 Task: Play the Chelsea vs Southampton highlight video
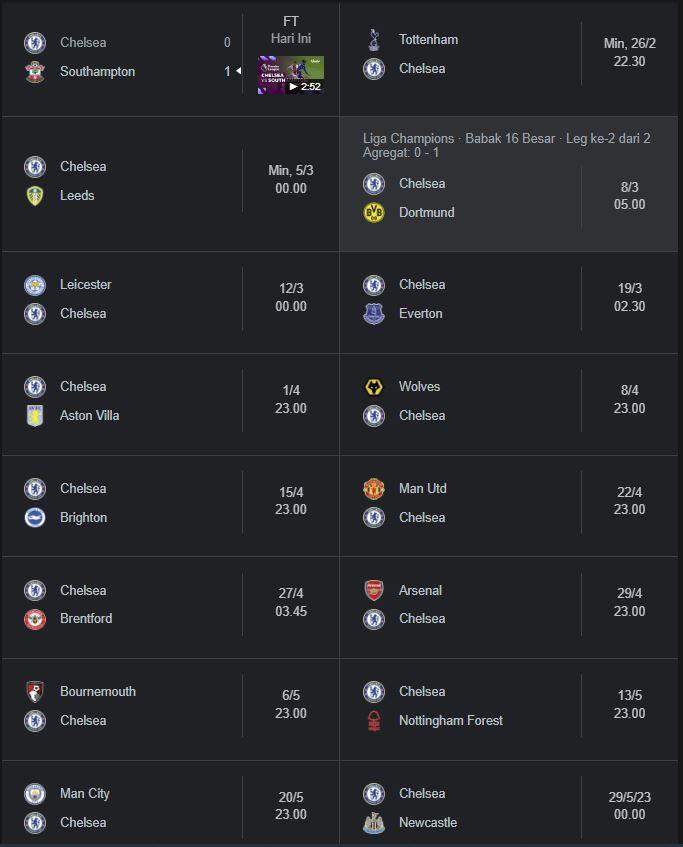coord(290,75)
